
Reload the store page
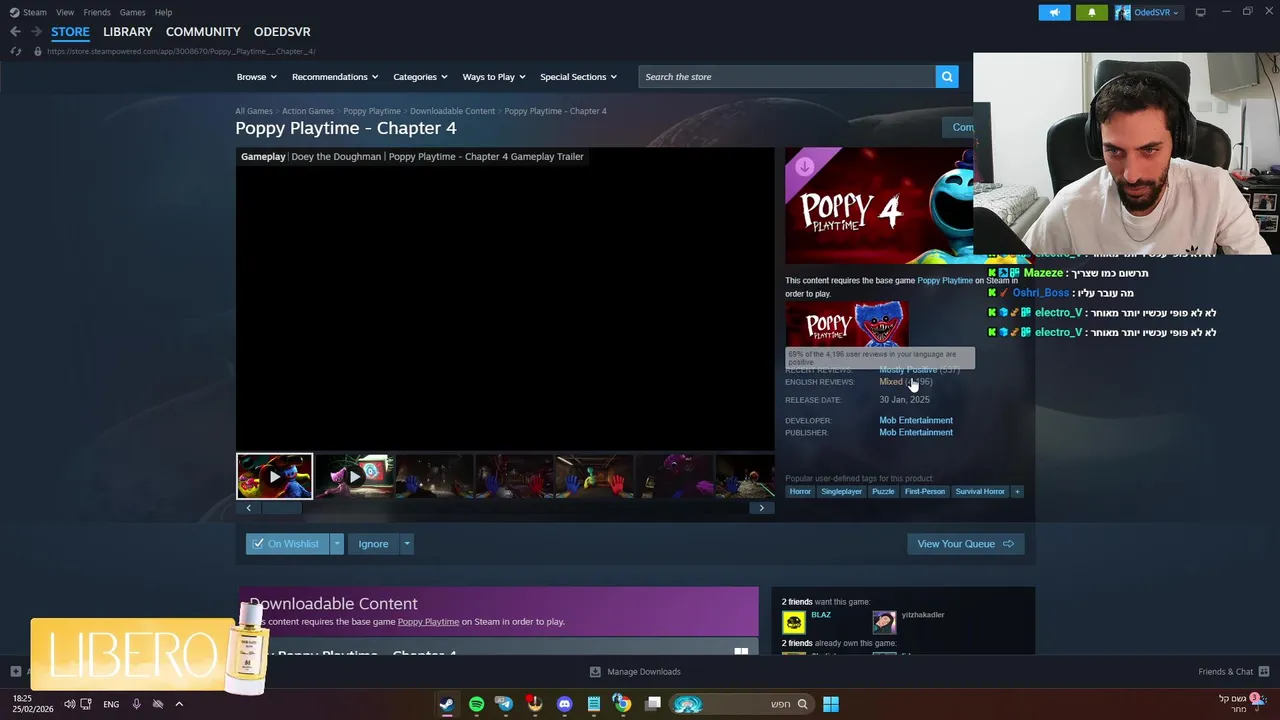(x=16, y=51)
